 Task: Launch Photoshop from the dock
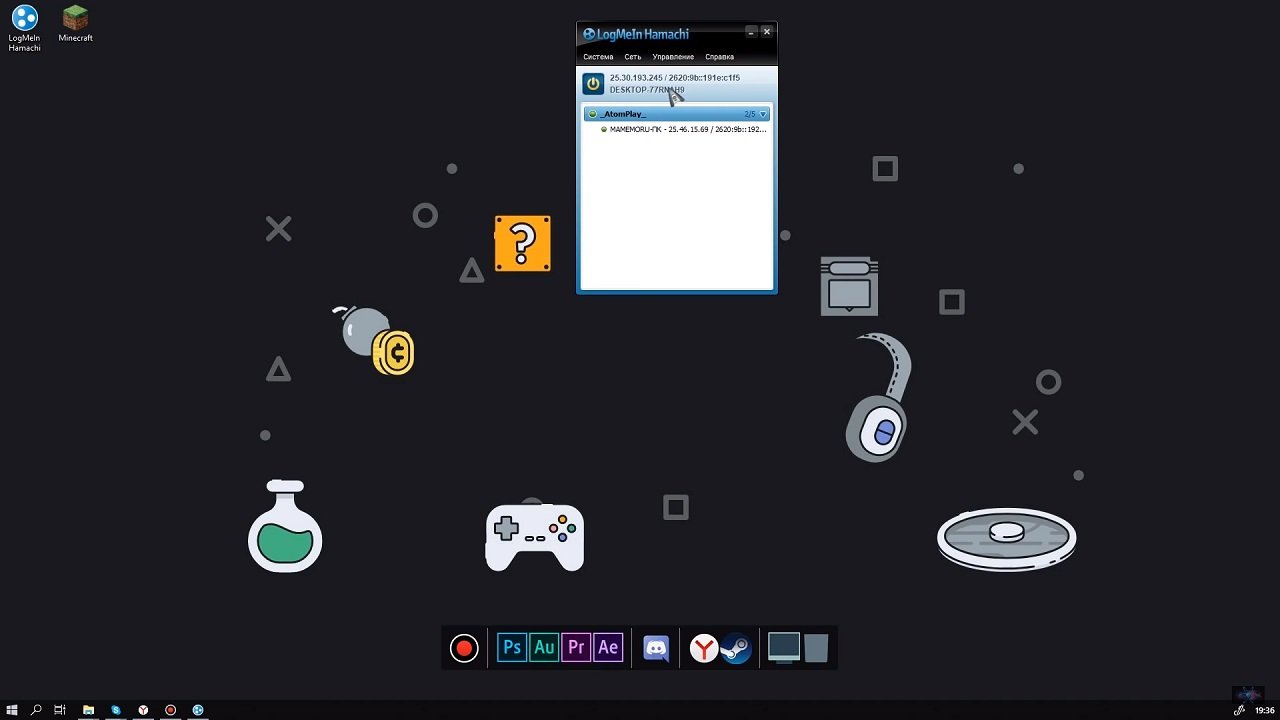coord(512,648)
